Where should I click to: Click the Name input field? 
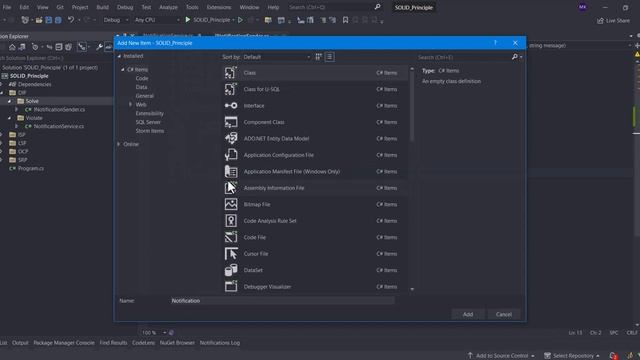pos(282,301)
